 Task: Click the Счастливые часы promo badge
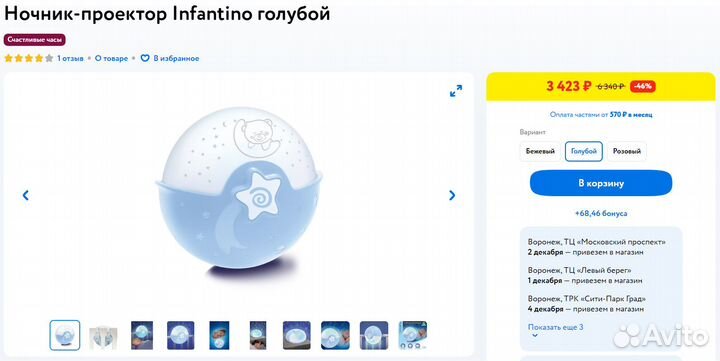coord(35,39)
